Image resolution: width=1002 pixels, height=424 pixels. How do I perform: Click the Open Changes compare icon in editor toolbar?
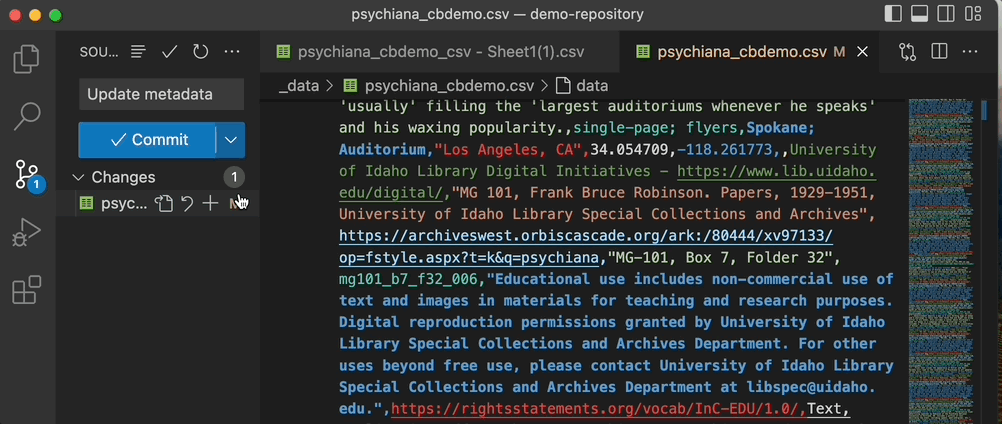pyautogui.click(x=908, y=51)
